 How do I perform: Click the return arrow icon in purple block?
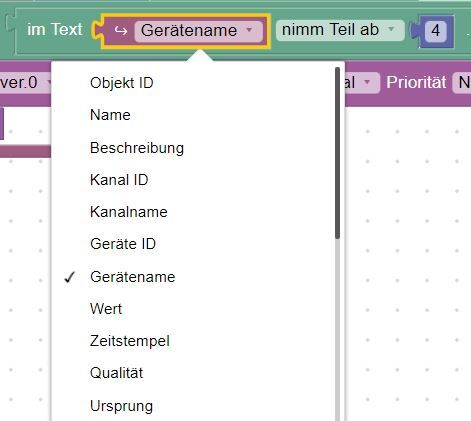pyautogui.click(x=121, y=31)
